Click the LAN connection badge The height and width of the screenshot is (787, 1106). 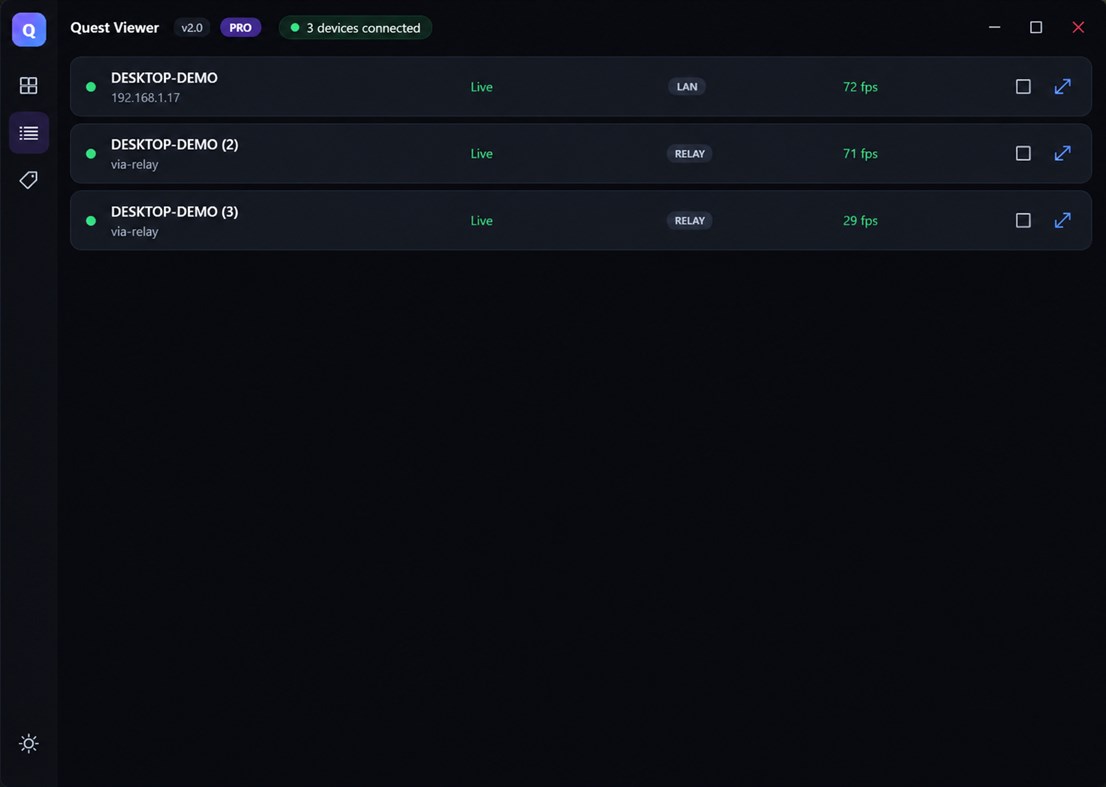(x=686, y=87)
